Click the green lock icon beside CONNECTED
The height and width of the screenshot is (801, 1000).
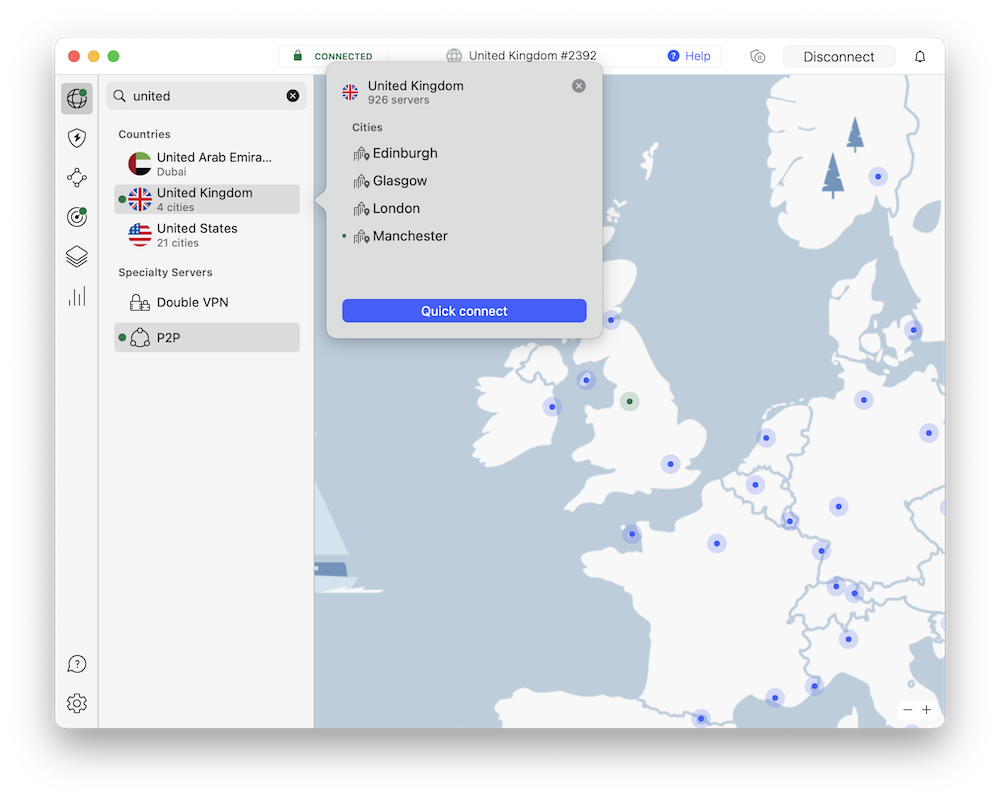pos(297,55)
